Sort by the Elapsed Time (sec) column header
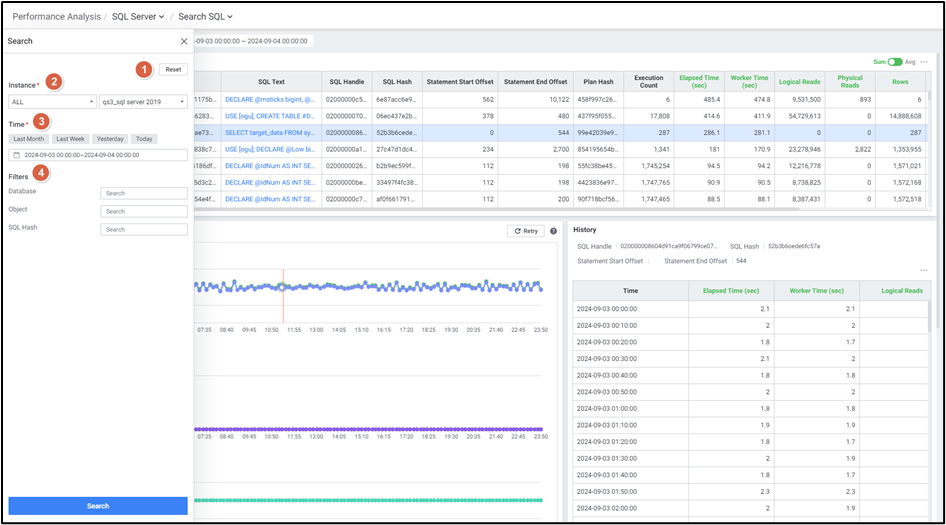 700,81
